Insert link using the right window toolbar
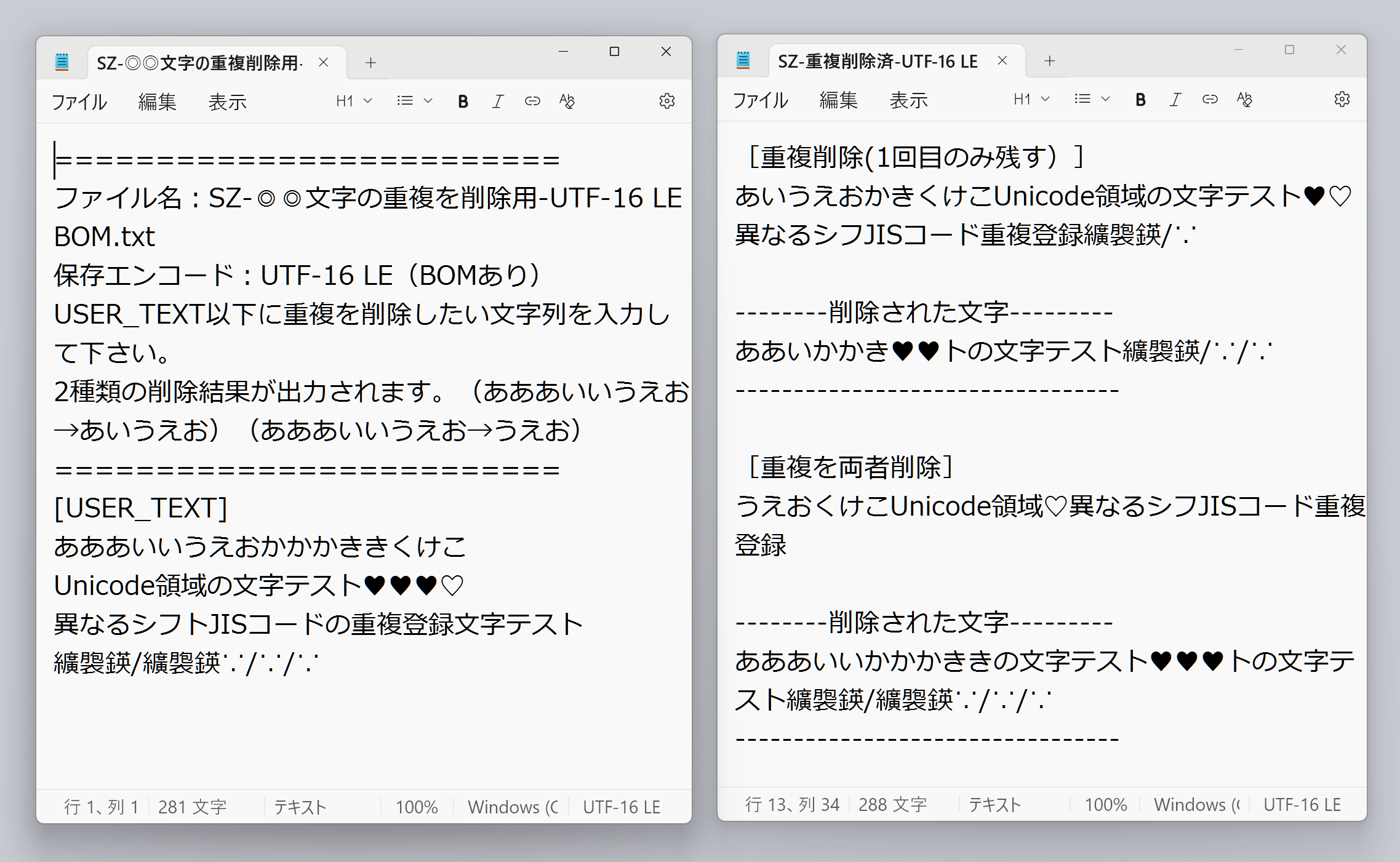The height and width of the screenshot is (862, 1400). click(x=1210, y=99)
